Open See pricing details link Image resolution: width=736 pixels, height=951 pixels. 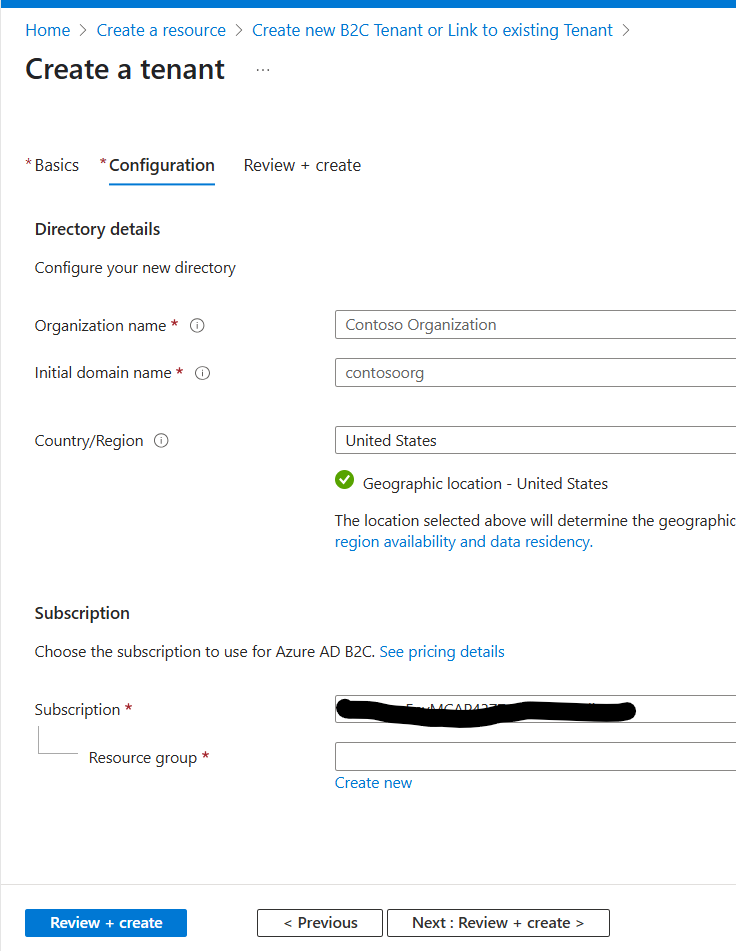click(x=442, y=651)
